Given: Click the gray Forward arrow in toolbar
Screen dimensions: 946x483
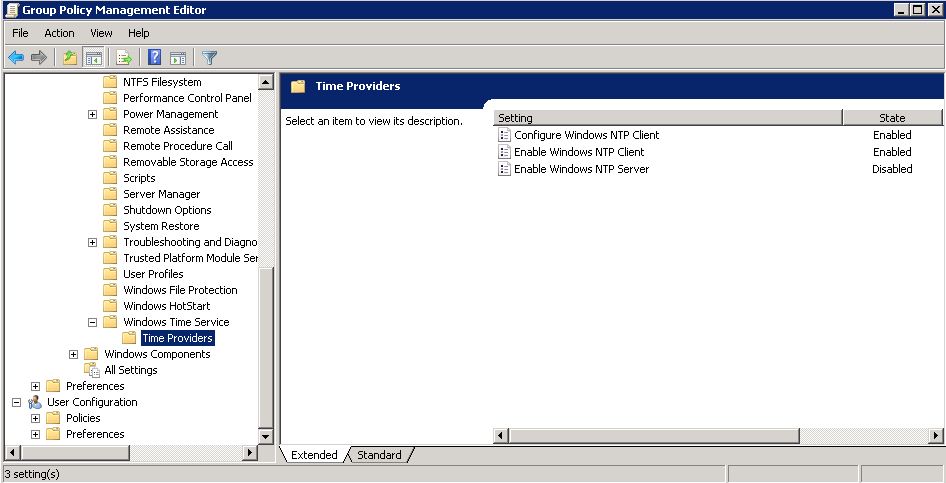Looking at the screenshot, I should point(39,58).
